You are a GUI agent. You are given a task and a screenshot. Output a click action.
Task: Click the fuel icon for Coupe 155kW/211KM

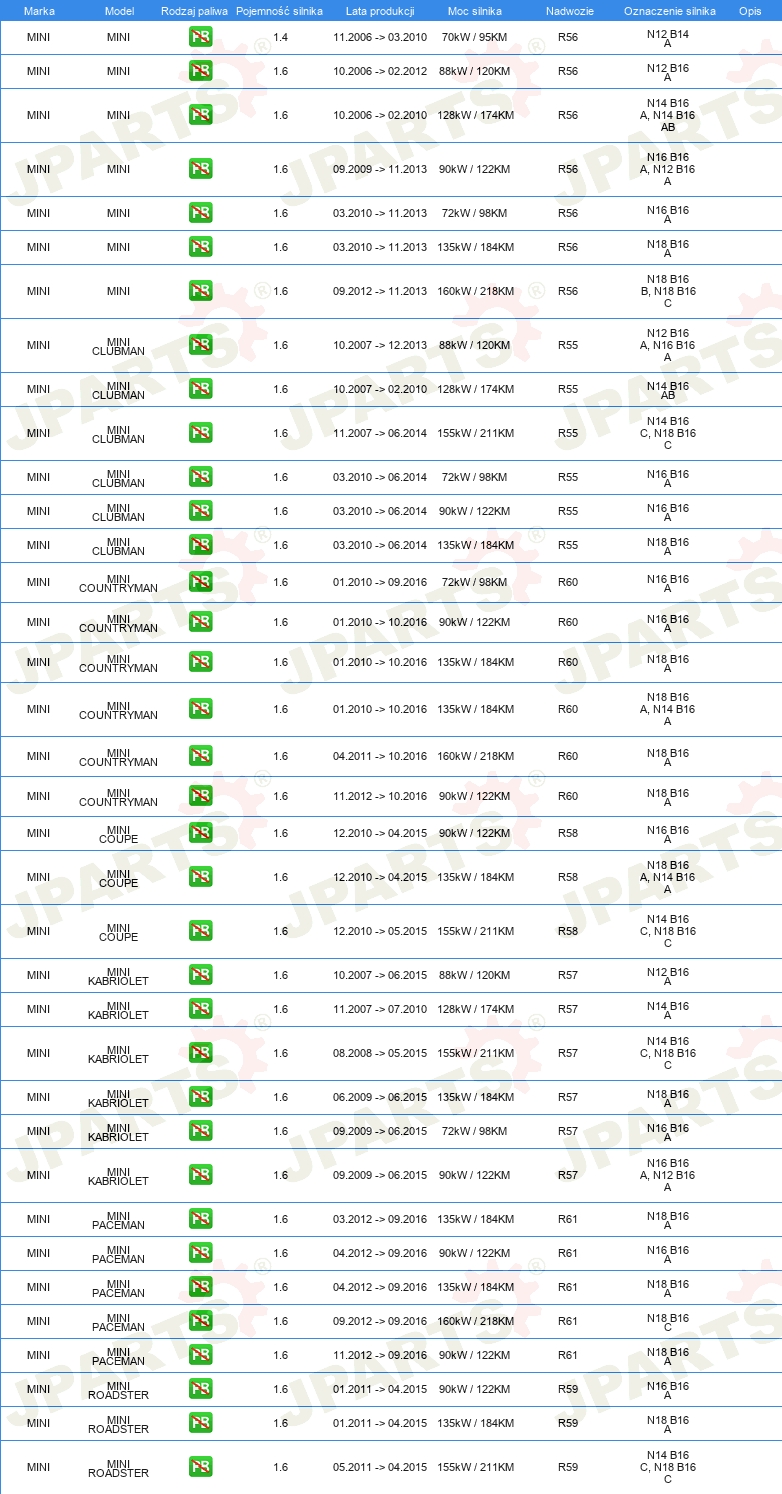200,931
